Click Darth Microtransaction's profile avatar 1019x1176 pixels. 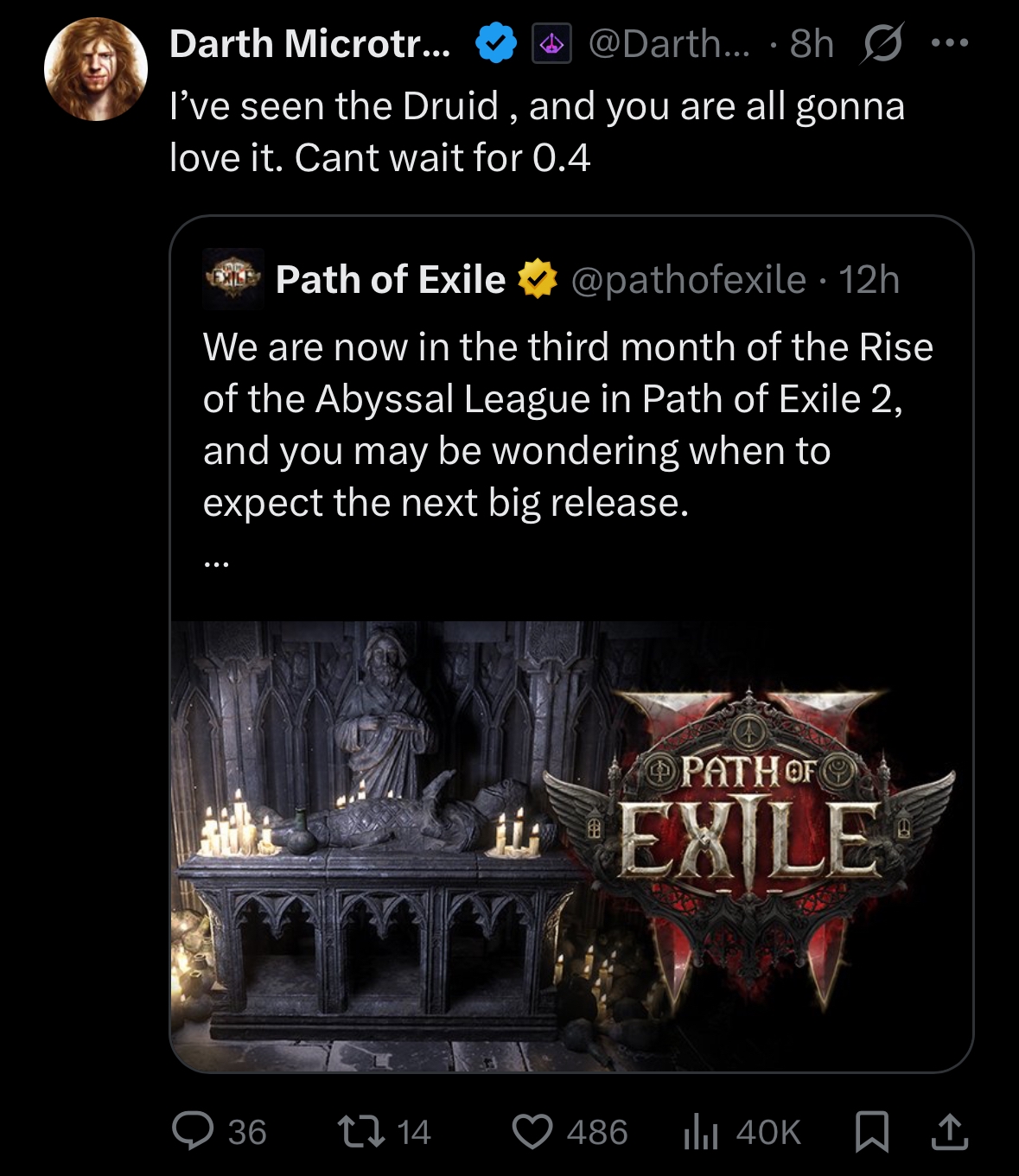[96, 69]
